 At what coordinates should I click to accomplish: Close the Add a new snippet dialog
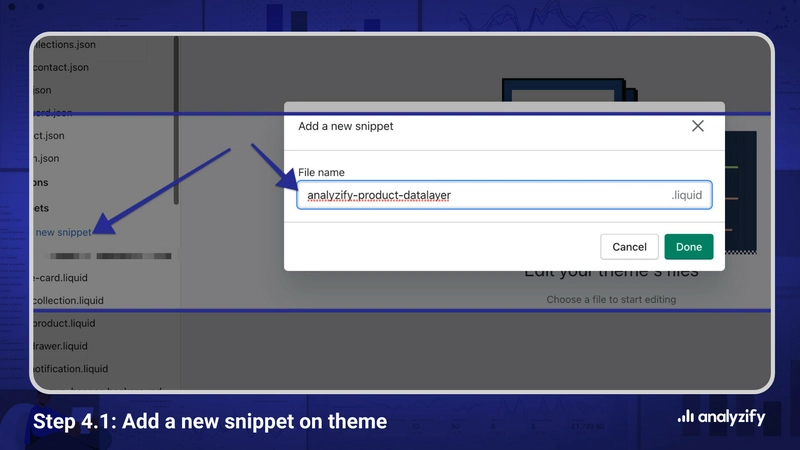[x=698, y=126]
